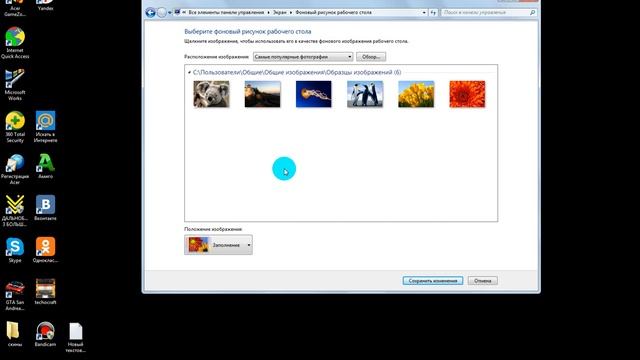Open the address bar history dropdown arrow
This screenshot has height=360, width=640.
(x=424, y=13)
